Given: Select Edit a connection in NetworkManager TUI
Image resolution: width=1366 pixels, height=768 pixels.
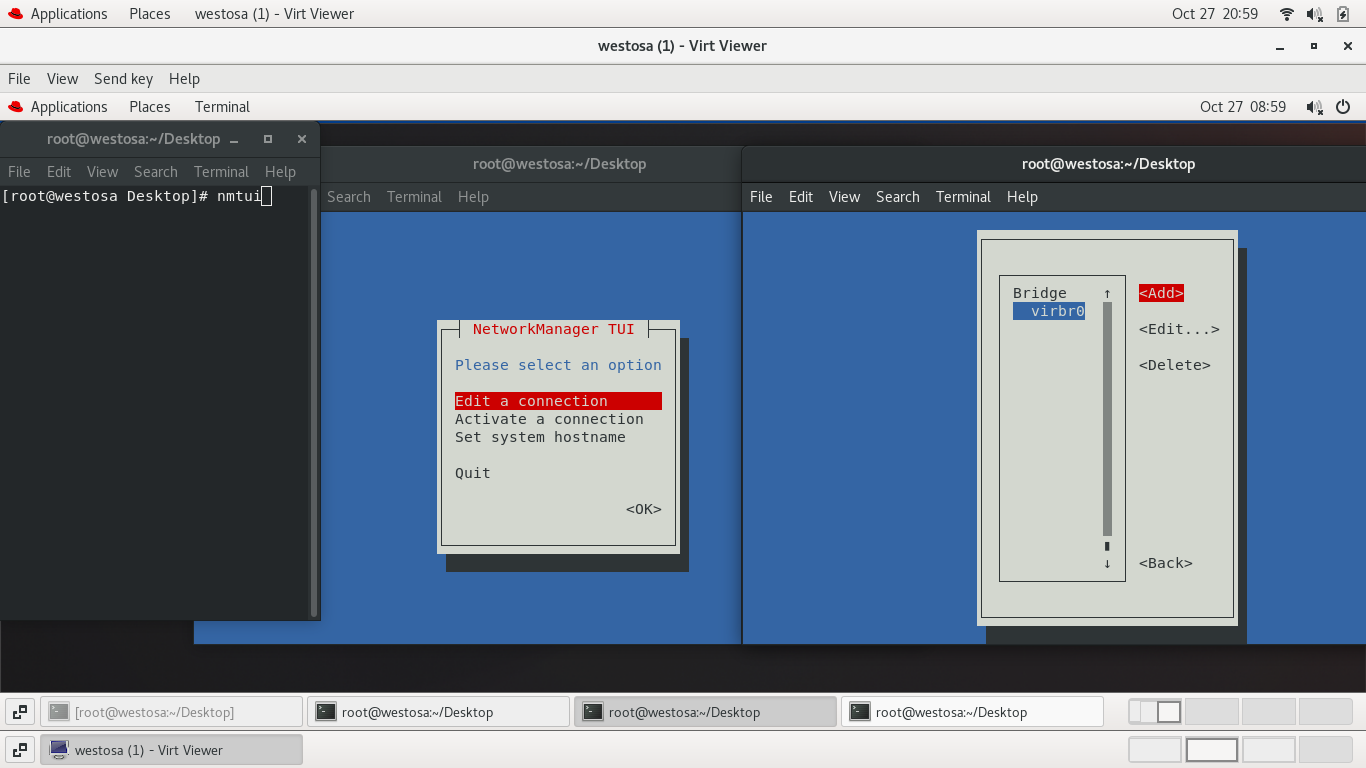Looking at the screenshot, I should click(530, 400).
